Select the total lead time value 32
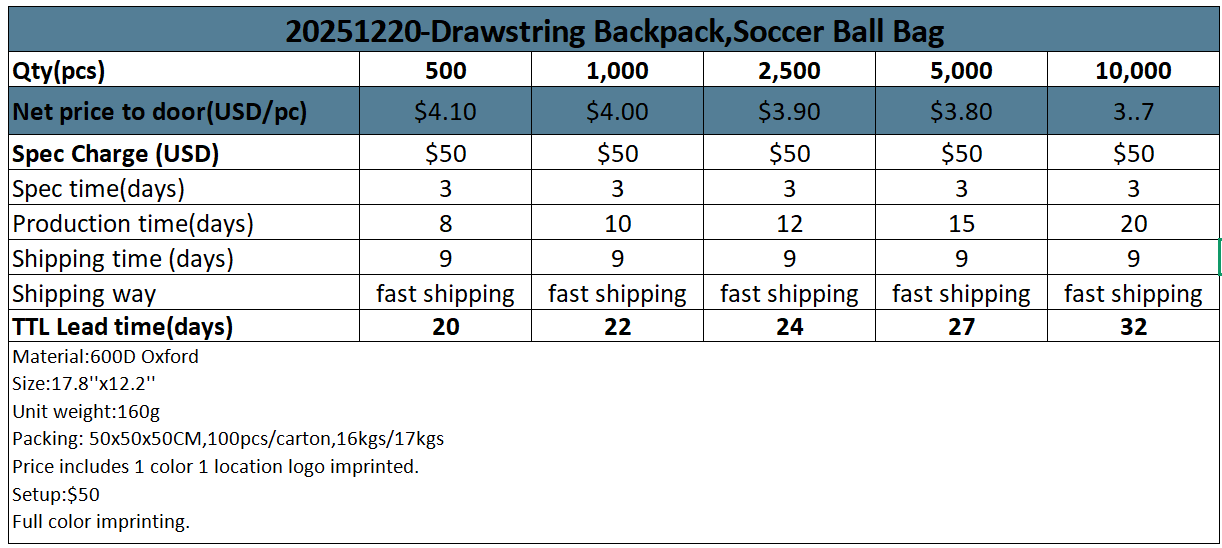The height and width of the screenshot is (548, 1222). point(1133,327)
